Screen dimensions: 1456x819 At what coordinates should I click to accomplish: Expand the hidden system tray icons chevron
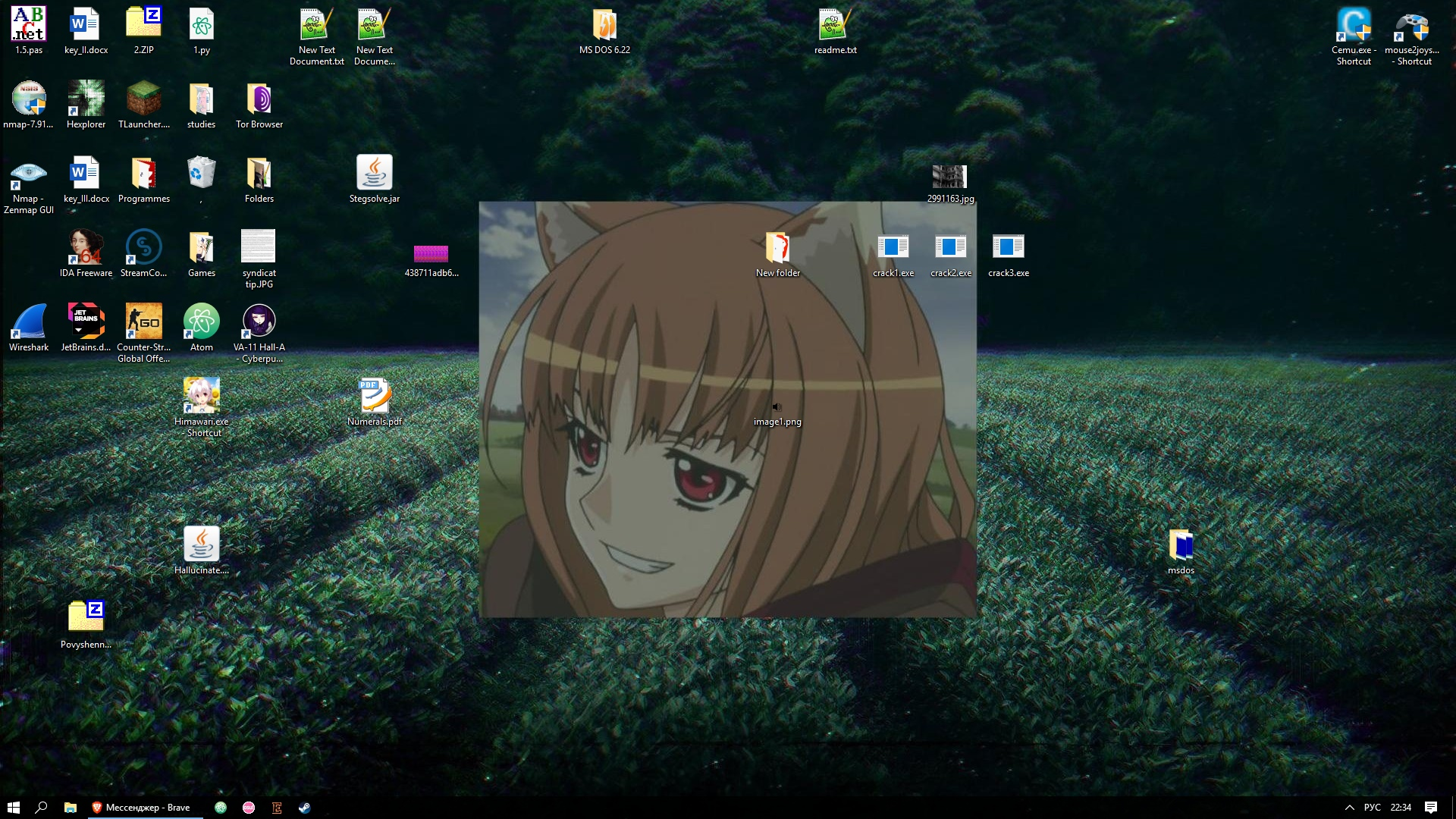point(1349,808)
